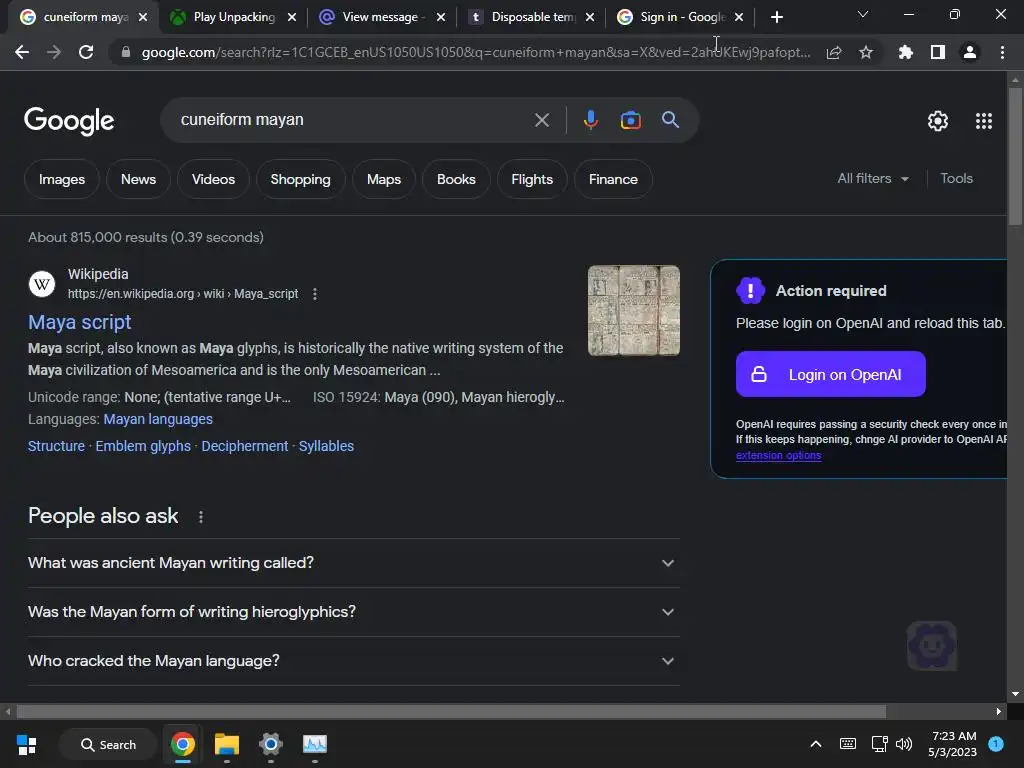Click the browser forward arrow
Viewport: 1024px width, 768px height.
[x=54, y=52]
